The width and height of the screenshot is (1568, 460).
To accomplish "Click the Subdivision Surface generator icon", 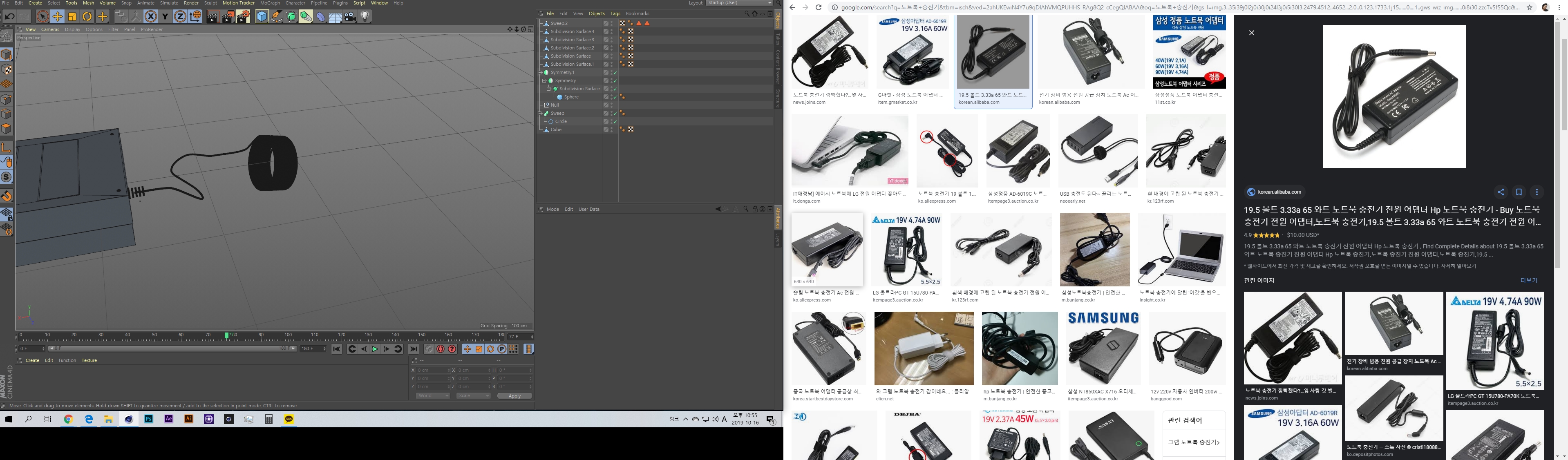I will tap(291, 16).
